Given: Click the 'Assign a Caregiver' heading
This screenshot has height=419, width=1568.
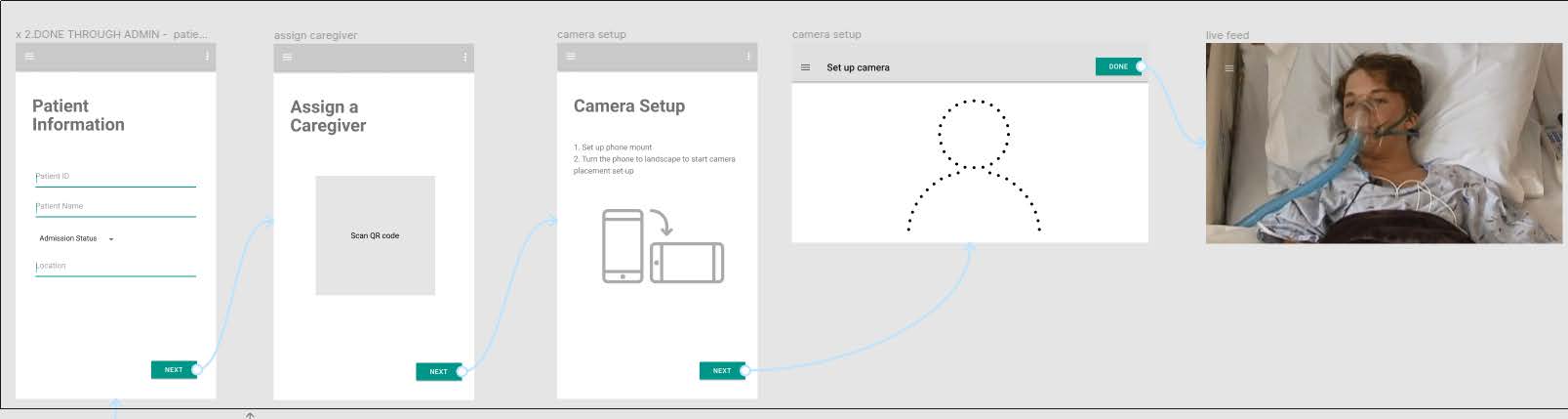Looking at the screenshot, I should point(328,116).
